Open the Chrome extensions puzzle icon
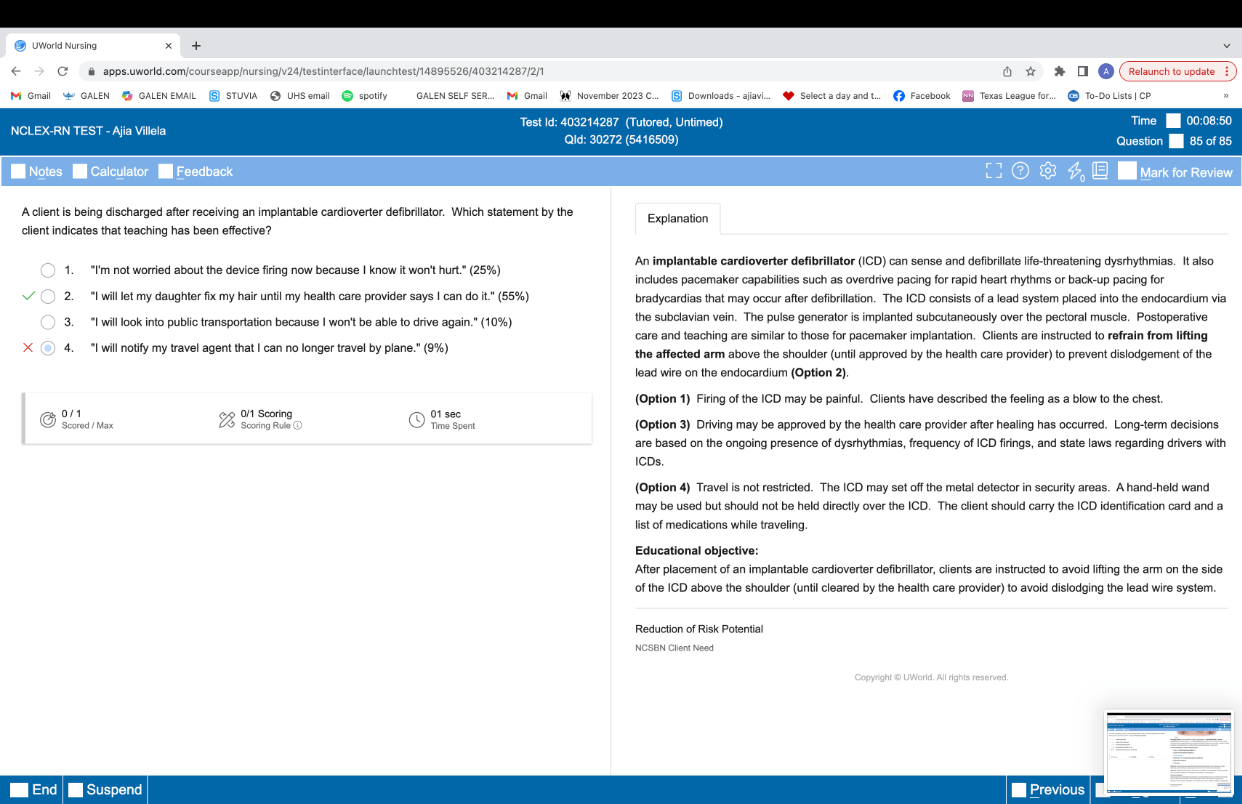Image resolution: width=1242 pixels, height=804 pixels. coord(1060,71)
